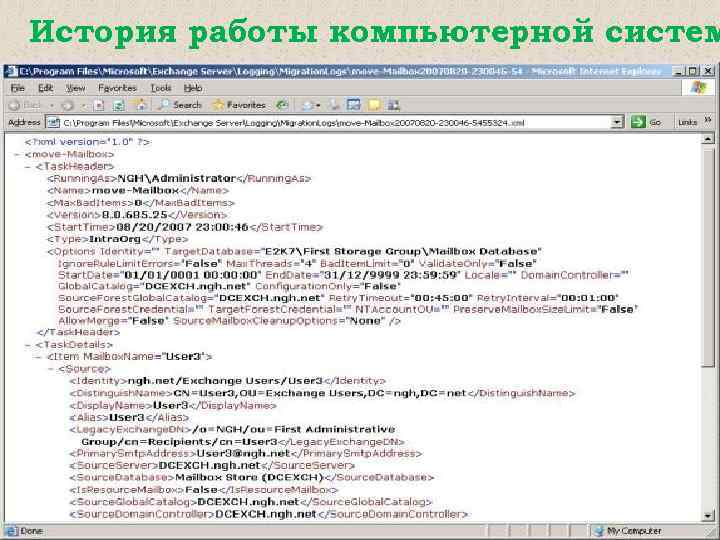Open the Search toolbar button
This screenshot has height=540, width=720.
coord(180,105)
